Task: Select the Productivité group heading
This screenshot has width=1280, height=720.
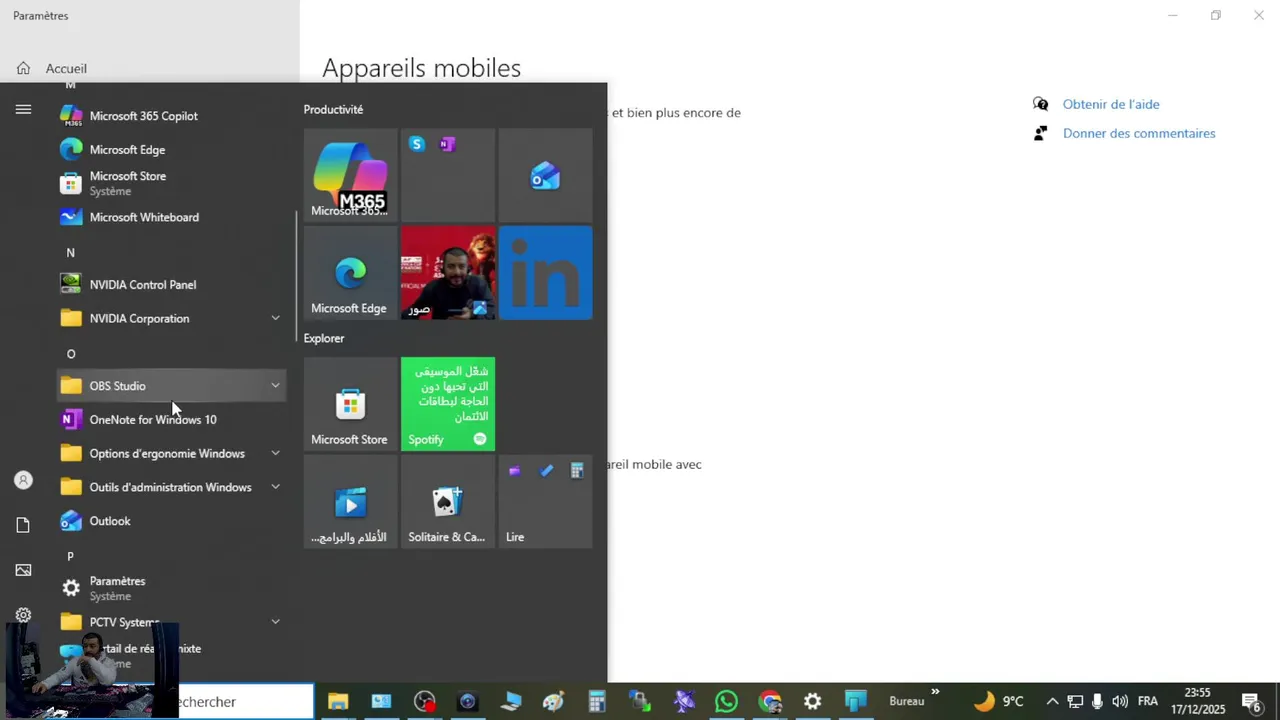Action: coord(334,110)
